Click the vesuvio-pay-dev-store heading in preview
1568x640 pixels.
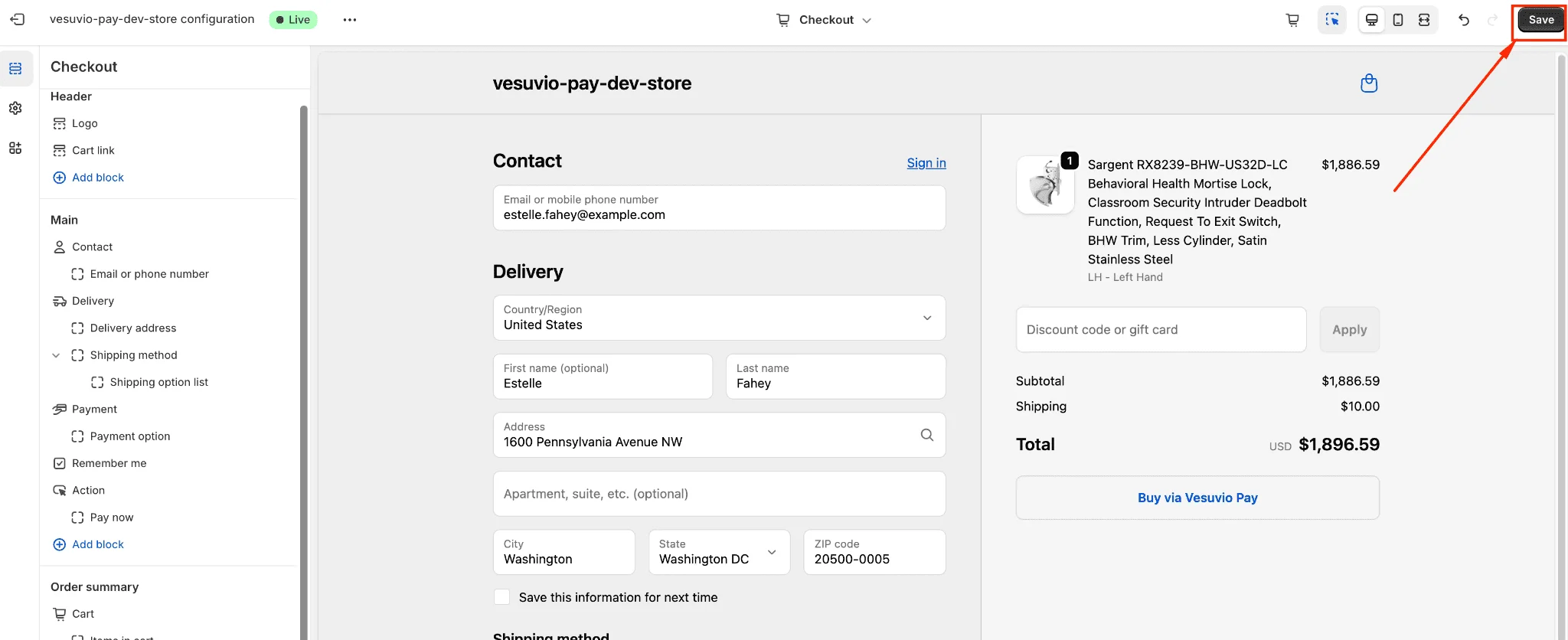[592, 83]
